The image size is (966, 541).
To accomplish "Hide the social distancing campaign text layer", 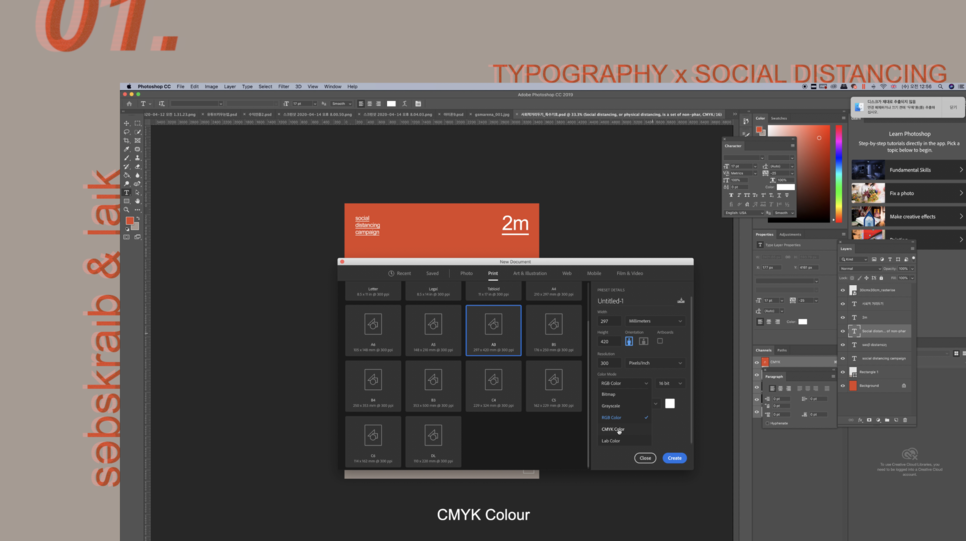I will (x=843, y=359).
